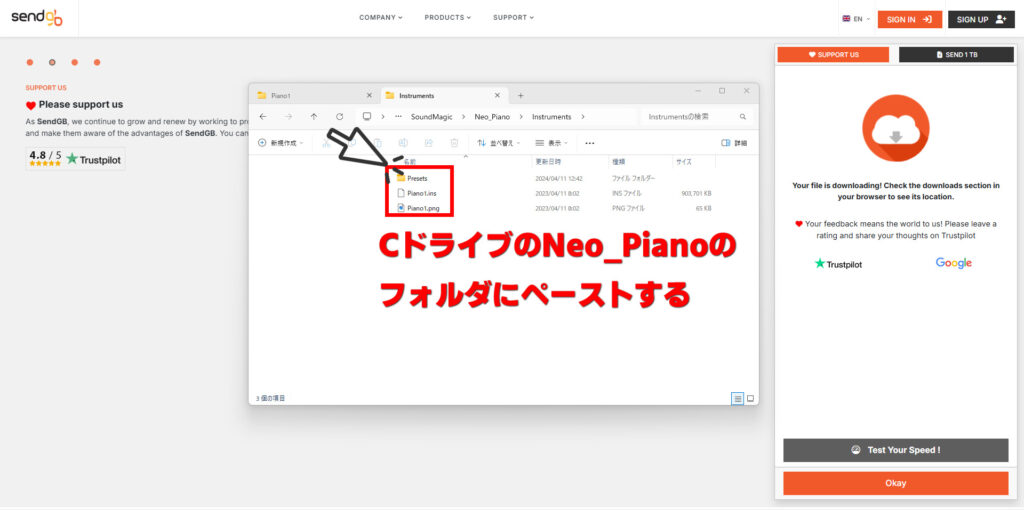Click the orange cloud download icon
The image size is (1024, 510).
(x=895, y=129)
